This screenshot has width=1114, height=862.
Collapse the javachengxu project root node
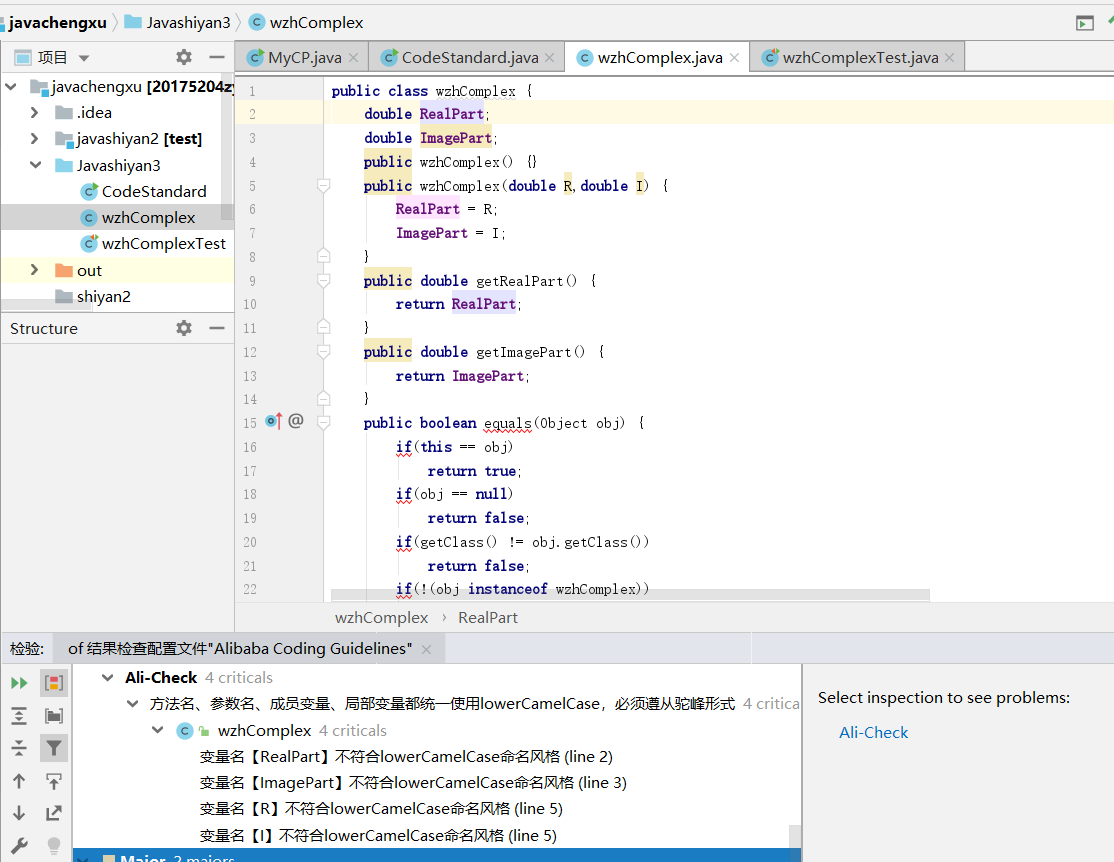tap(11, 87)
